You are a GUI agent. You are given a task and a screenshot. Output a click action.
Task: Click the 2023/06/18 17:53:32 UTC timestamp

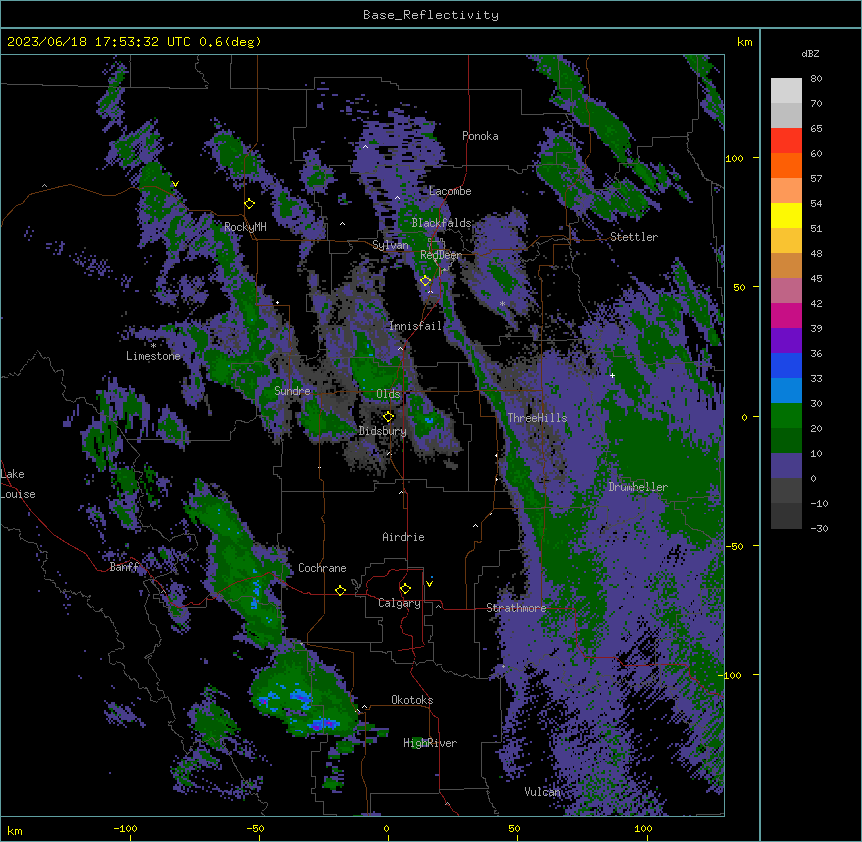99,42
